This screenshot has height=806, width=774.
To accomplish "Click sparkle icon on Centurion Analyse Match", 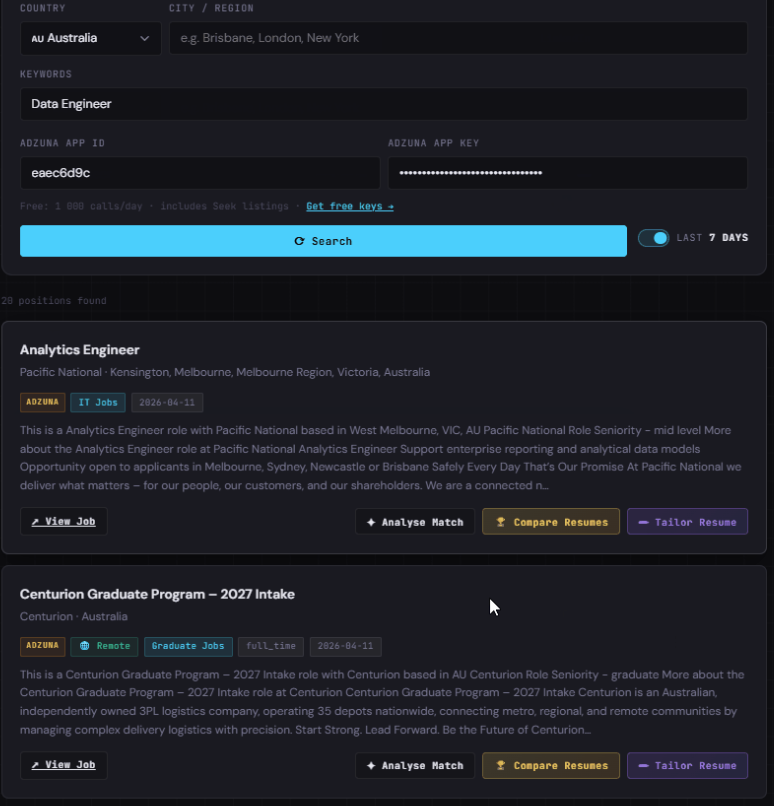I will (x=371, y=766).
